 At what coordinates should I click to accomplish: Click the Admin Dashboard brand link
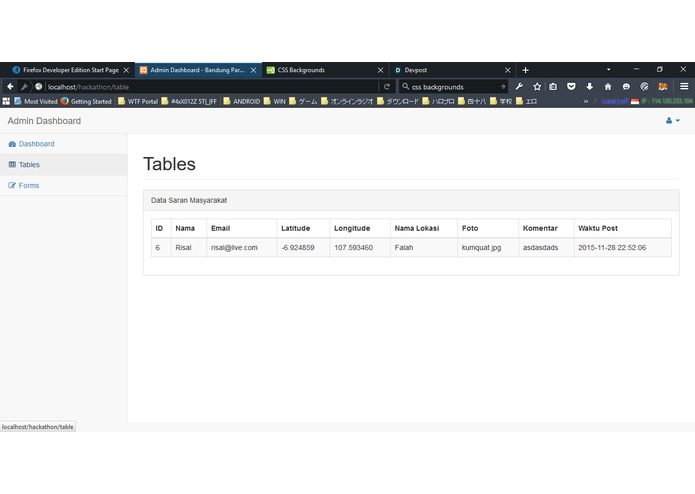pos(44,121)
